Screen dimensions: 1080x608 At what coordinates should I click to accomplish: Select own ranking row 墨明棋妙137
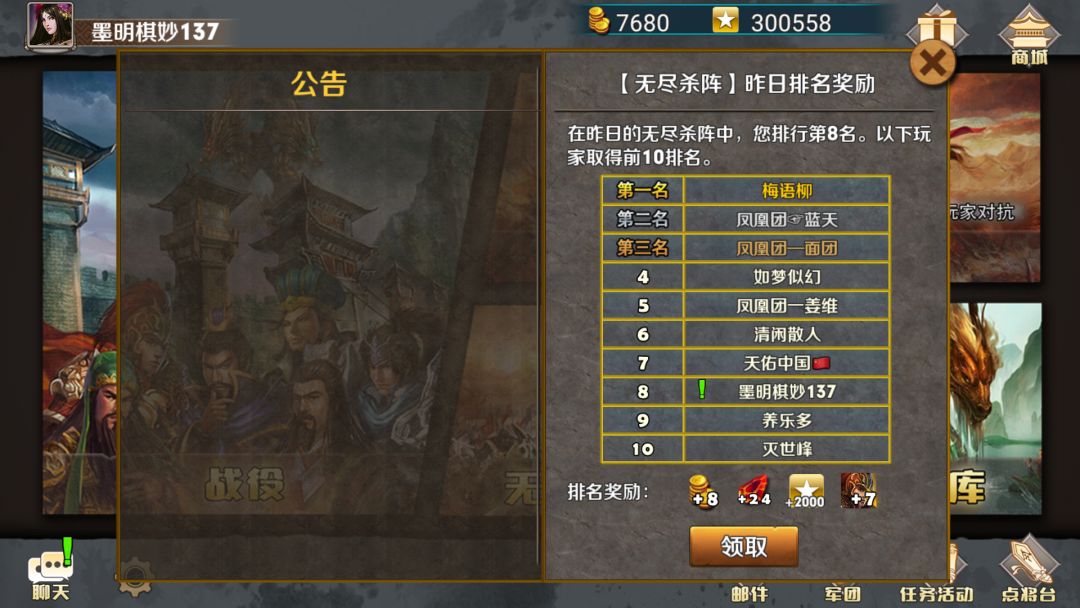pos(746,391)
